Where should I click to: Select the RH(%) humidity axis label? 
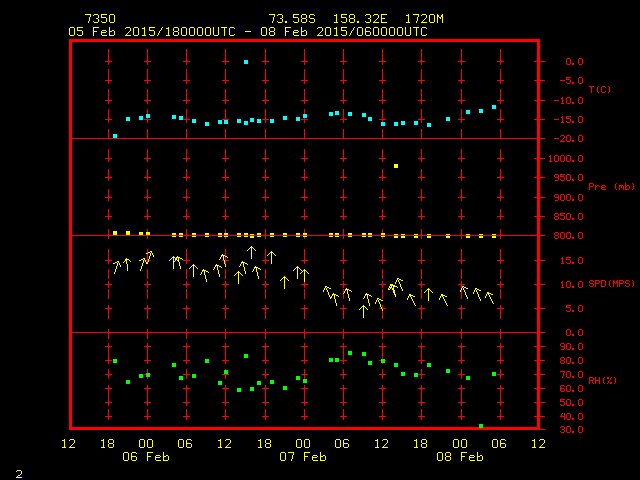[x=600, y=381]
